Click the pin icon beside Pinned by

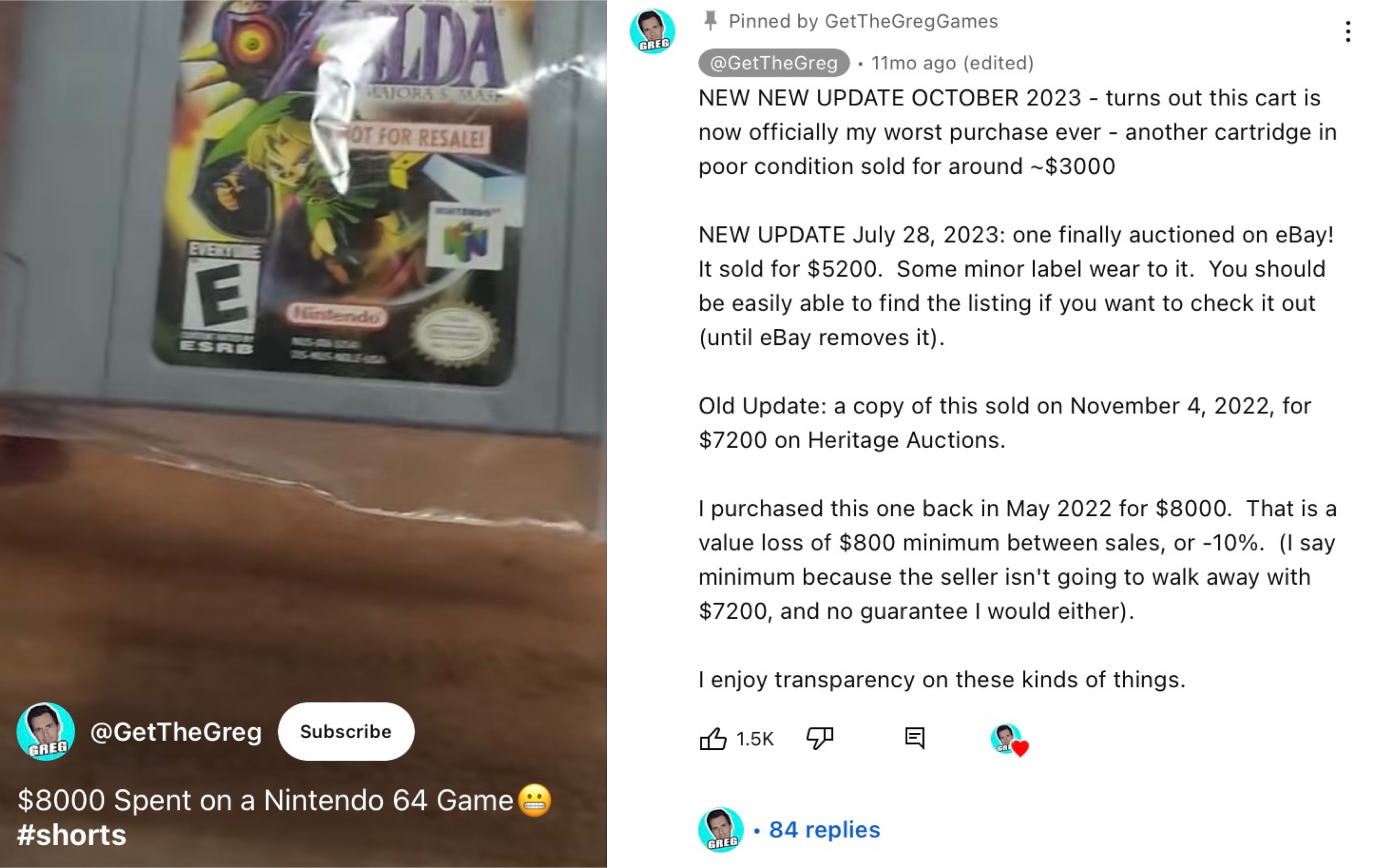(x=710, y=21)
